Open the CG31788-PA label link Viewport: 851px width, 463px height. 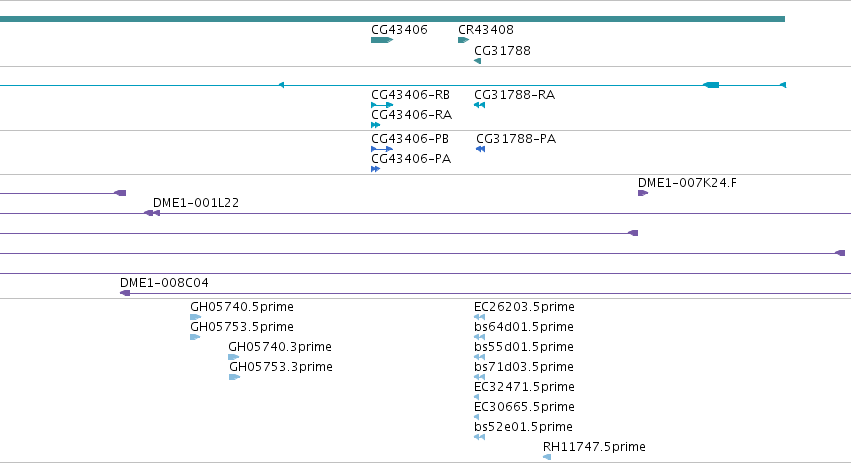pos(516,139)
